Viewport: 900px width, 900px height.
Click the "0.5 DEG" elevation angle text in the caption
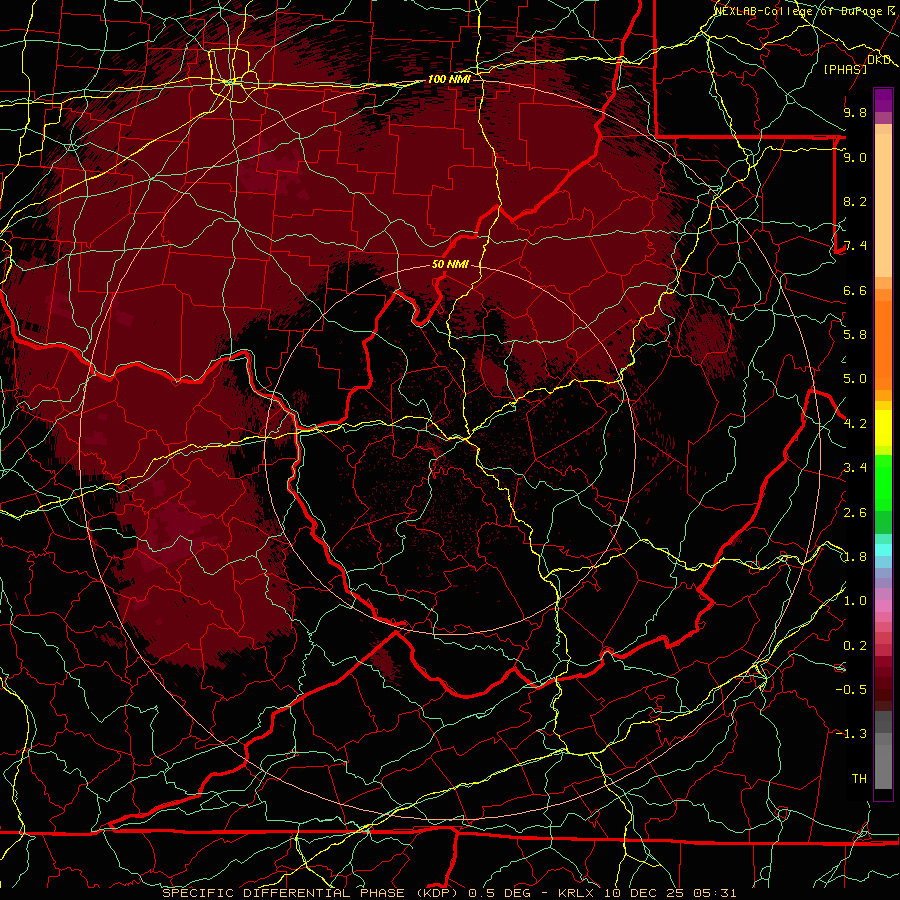click(x=499, y=893)
